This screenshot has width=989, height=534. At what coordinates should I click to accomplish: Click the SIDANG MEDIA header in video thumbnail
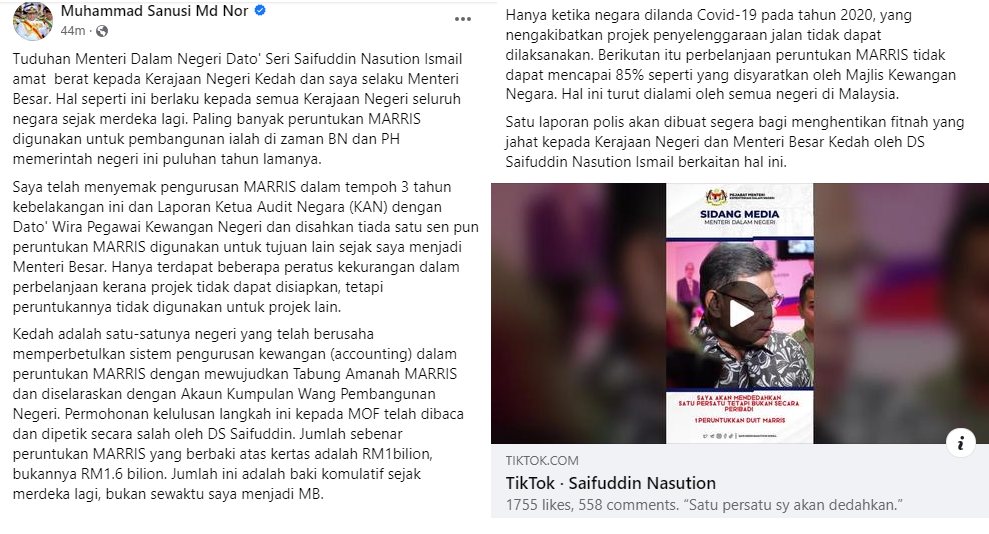(739, 215)
